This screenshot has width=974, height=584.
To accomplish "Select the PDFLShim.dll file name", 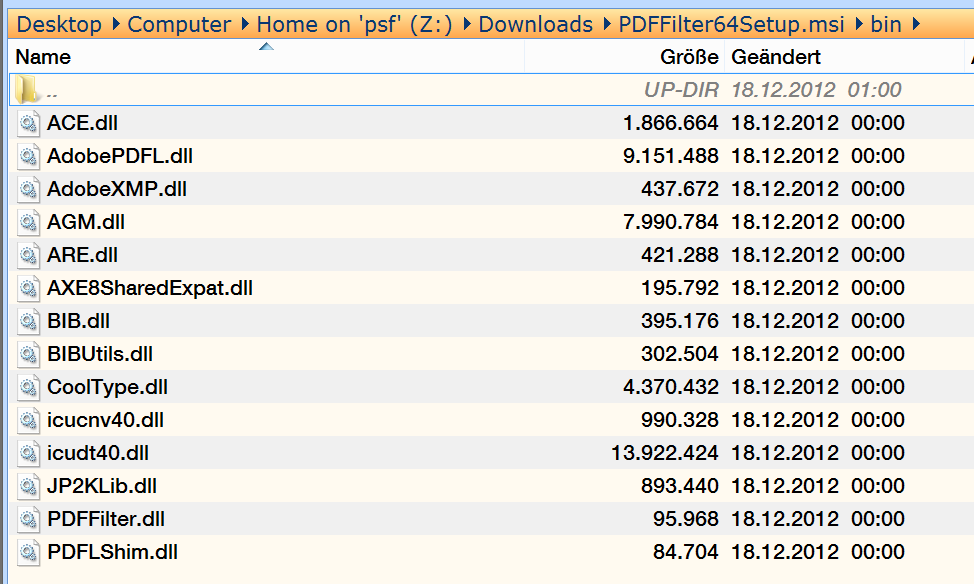I will pyautogui.click(x=112, y=552).
